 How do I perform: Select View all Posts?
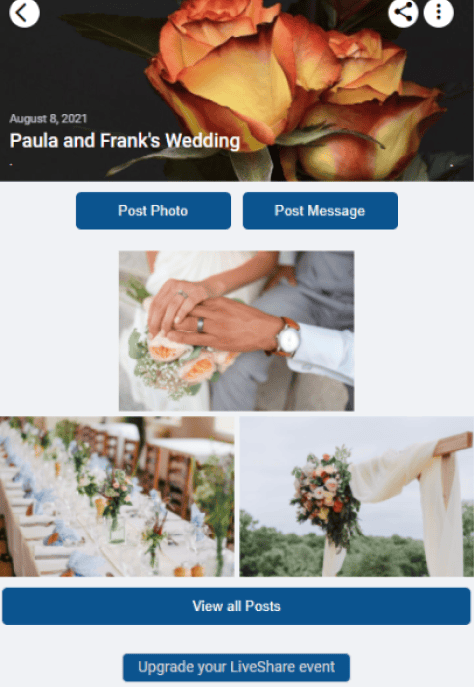[236, 606]
